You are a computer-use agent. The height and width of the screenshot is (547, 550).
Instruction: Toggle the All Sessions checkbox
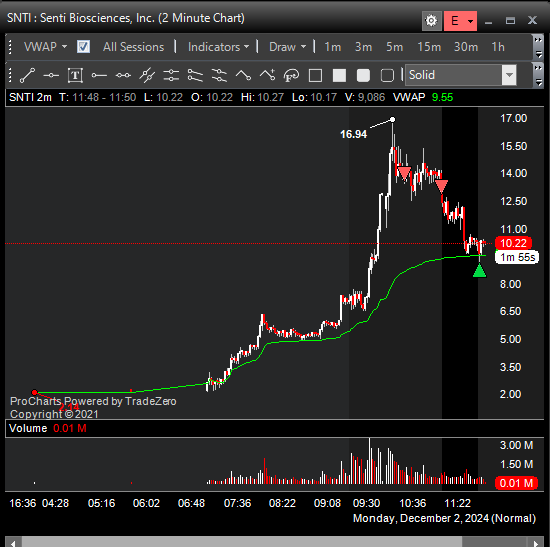pos(83,47)
